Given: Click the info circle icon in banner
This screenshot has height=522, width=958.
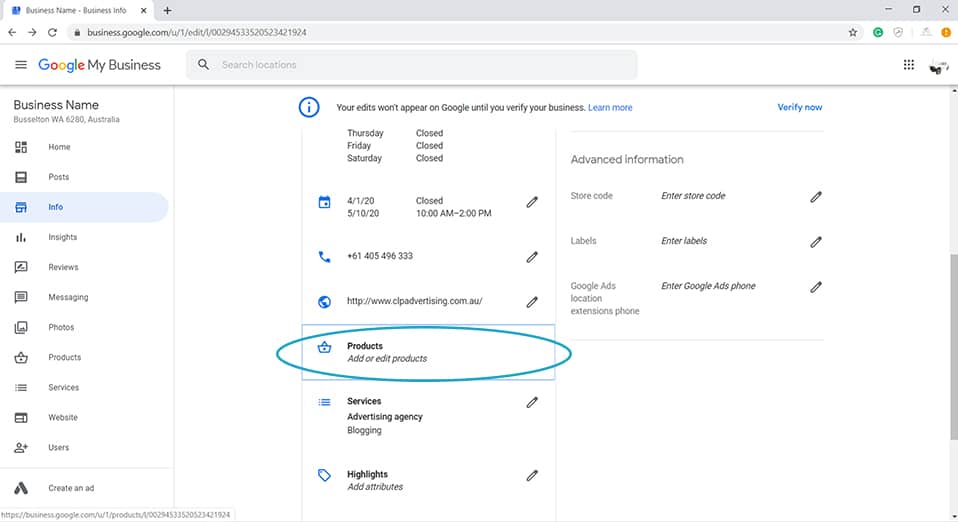Looking at the screenshot, I should point(309,107).
